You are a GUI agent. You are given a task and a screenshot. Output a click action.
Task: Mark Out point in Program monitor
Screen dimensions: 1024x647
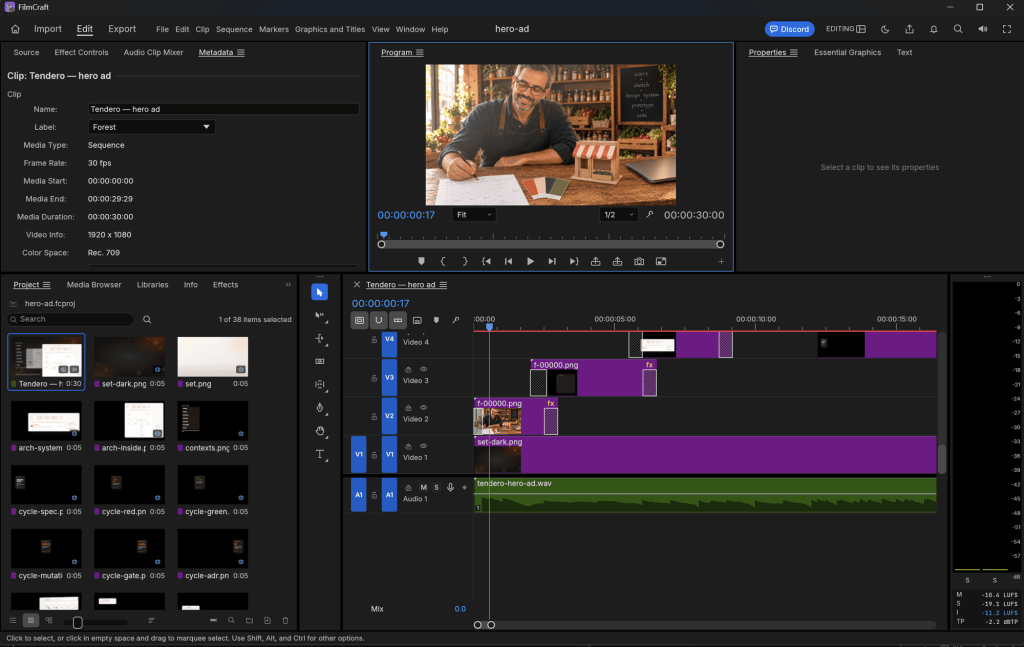464,261
